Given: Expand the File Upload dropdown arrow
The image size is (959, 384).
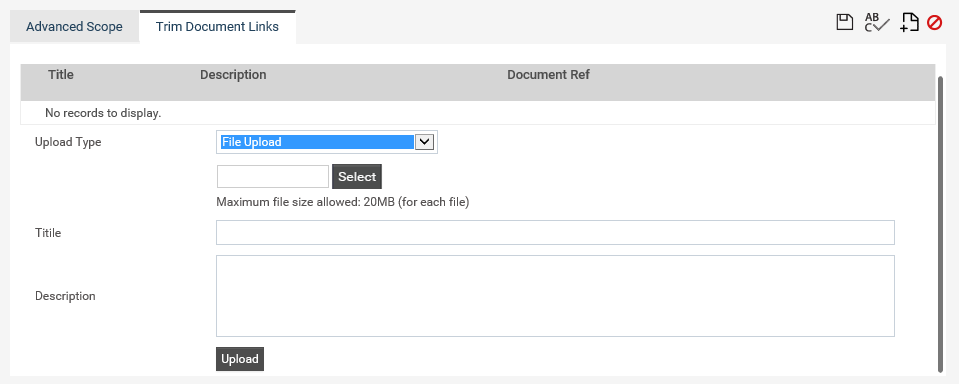Looking at the screenshot, I should tap(424, 142).
